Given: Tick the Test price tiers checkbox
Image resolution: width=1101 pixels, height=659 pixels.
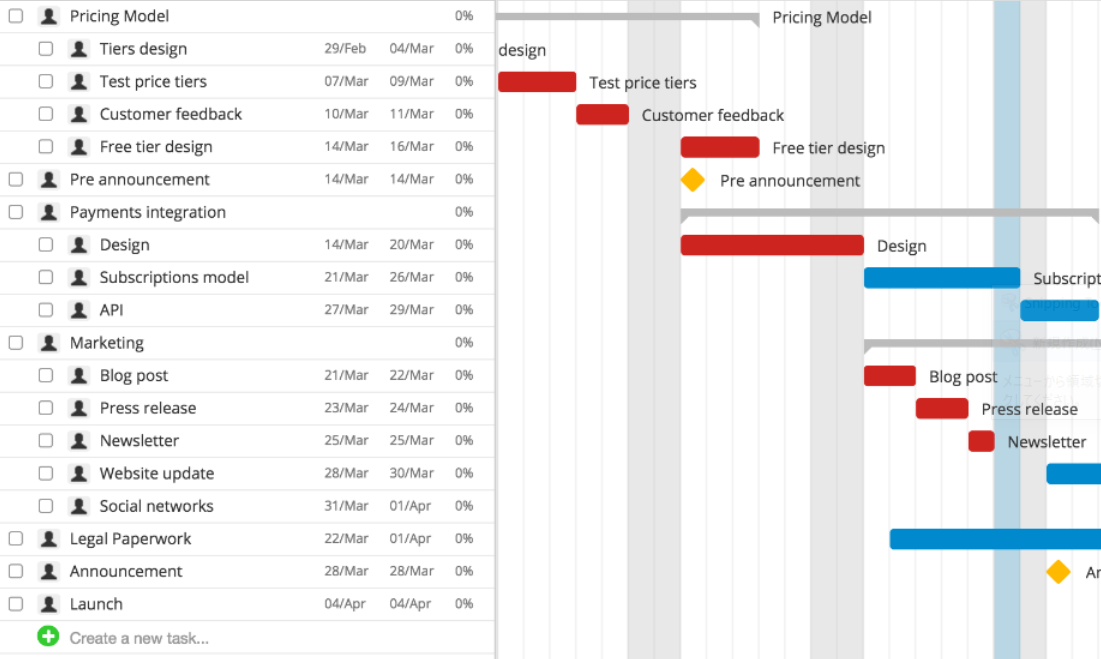Looking at the screenshot, I should (x=46, y=81).
